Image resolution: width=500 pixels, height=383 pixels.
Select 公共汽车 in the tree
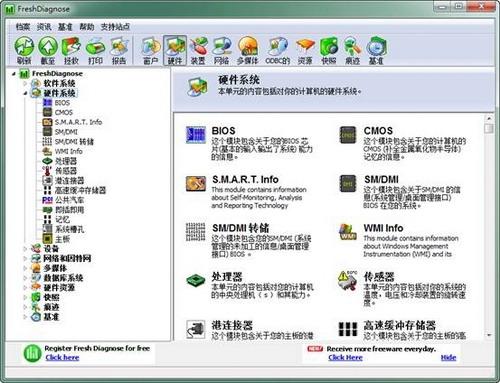click(69, 200)
